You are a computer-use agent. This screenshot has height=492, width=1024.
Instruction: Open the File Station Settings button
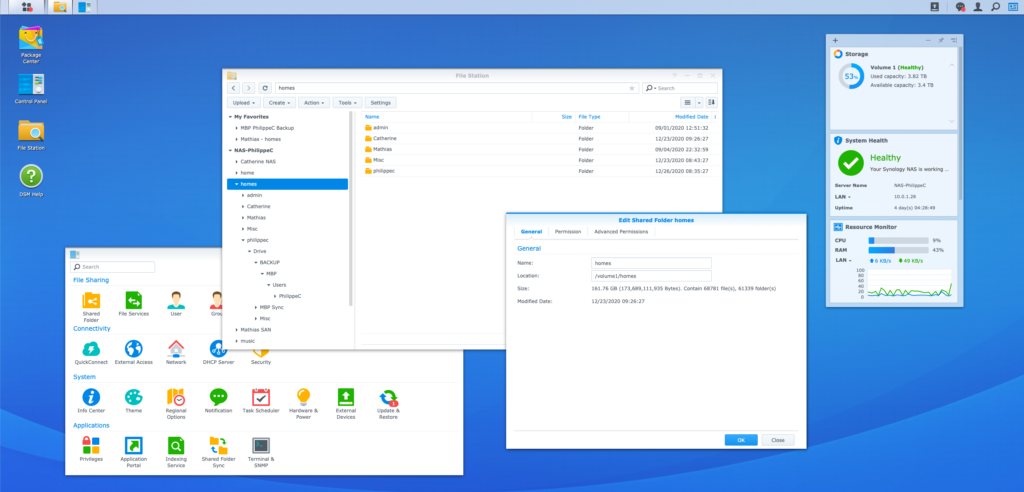381,103
